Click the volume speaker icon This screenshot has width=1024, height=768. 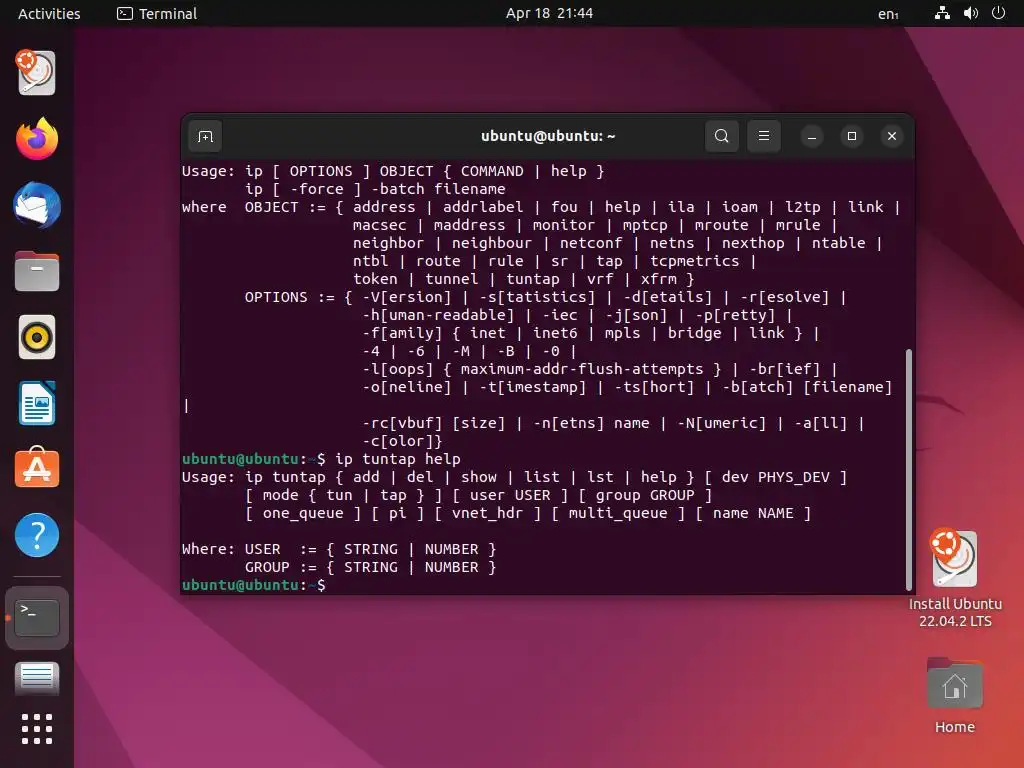pos(970,13)
